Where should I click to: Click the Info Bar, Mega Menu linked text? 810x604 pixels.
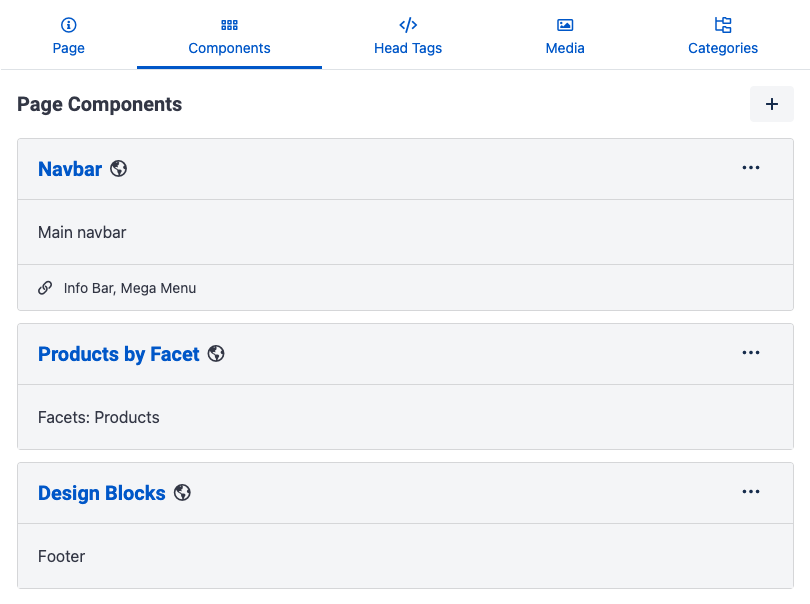pos(130,288)
